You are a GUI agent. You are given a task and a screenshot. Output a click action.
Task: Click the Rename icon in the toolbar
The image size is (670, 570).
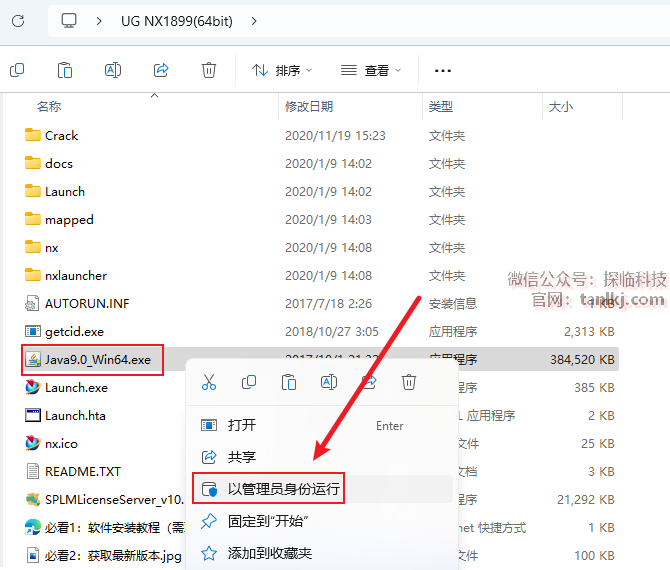[x=113, y=70]
